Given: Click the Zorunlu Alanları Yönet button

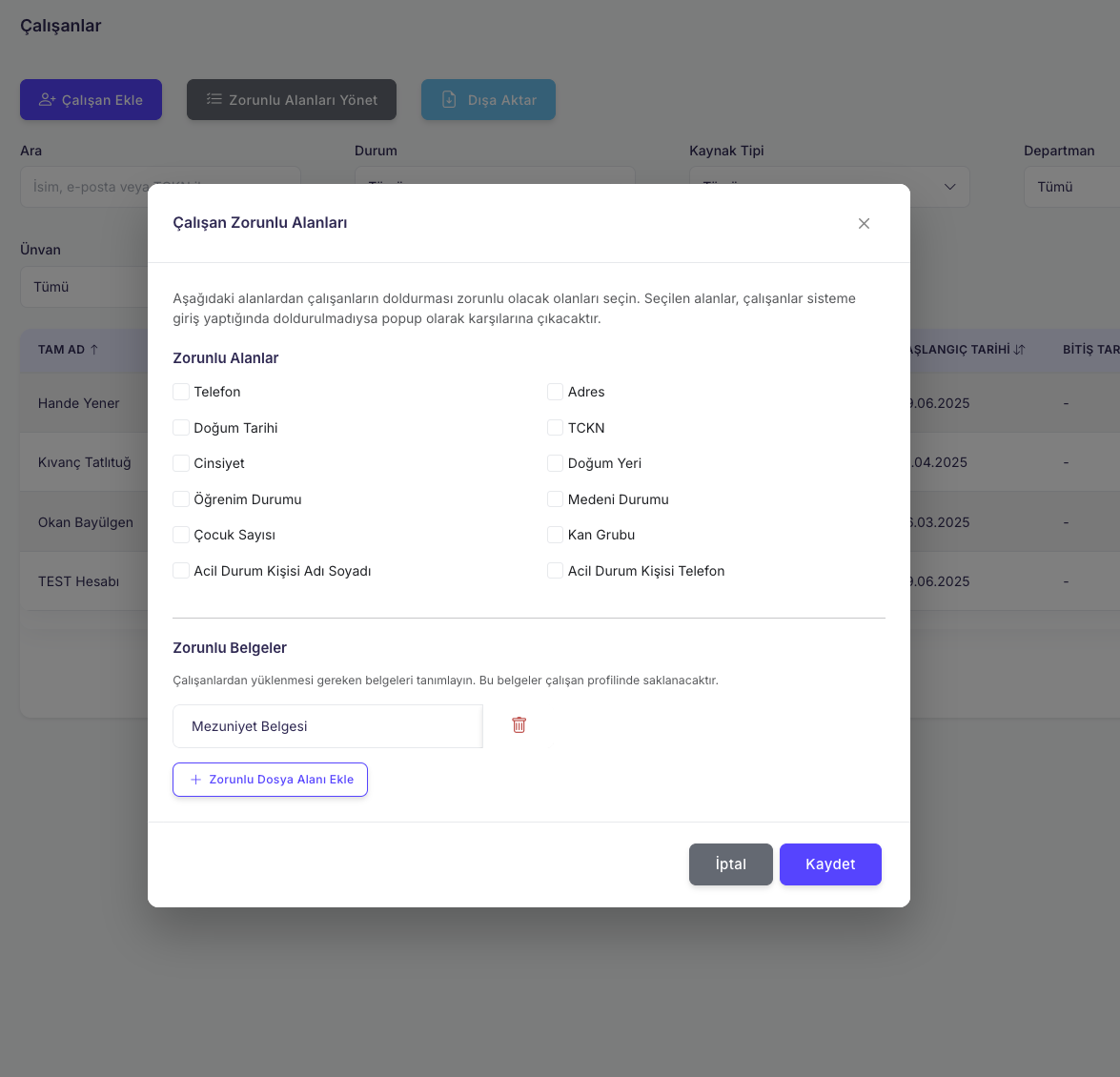Looking at the screenshot, I should (292, 100).
